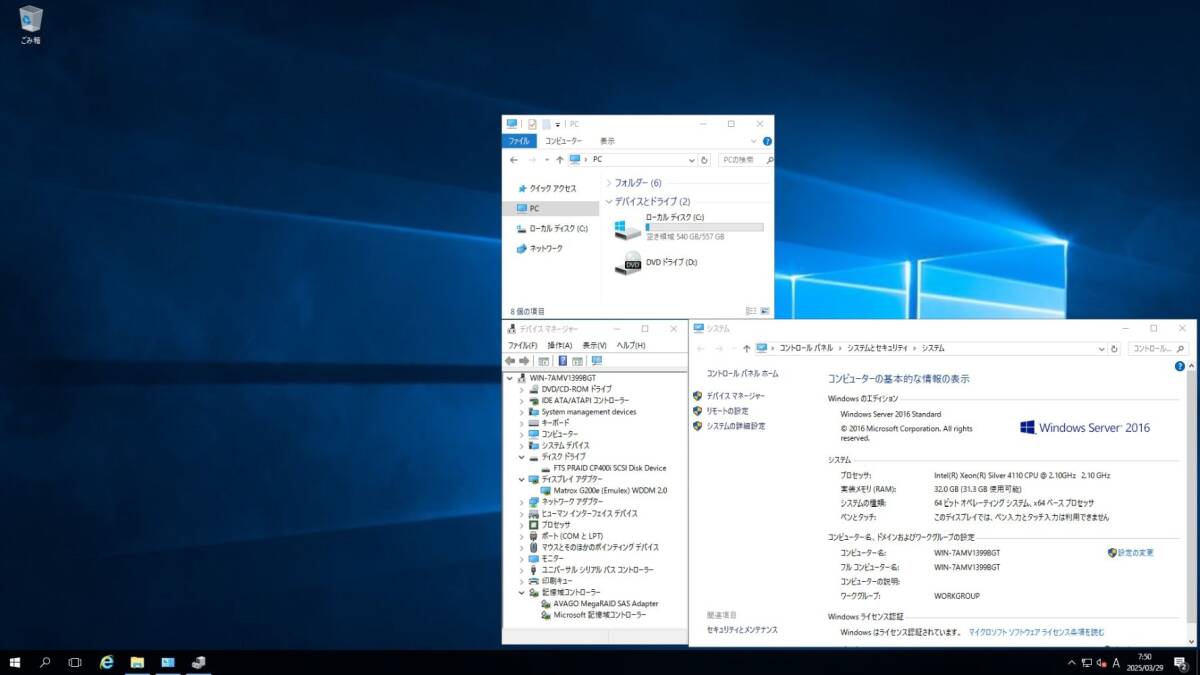Click help icon in System window
This screenshot has width=1200, height=675.
(x=1180, y=367)
